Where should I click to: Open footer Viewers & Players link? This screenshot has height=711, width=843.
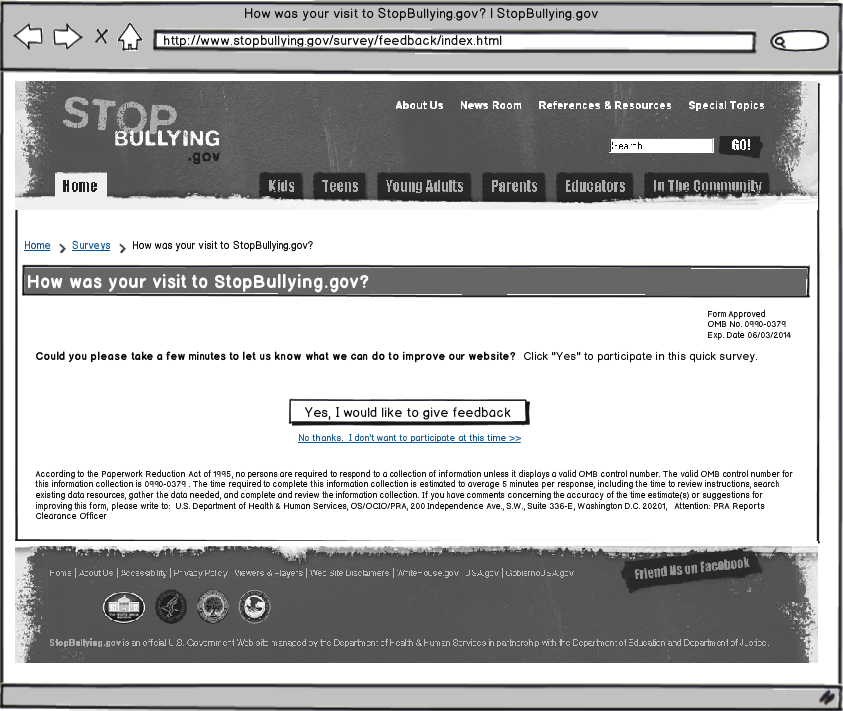pos(269,573)
